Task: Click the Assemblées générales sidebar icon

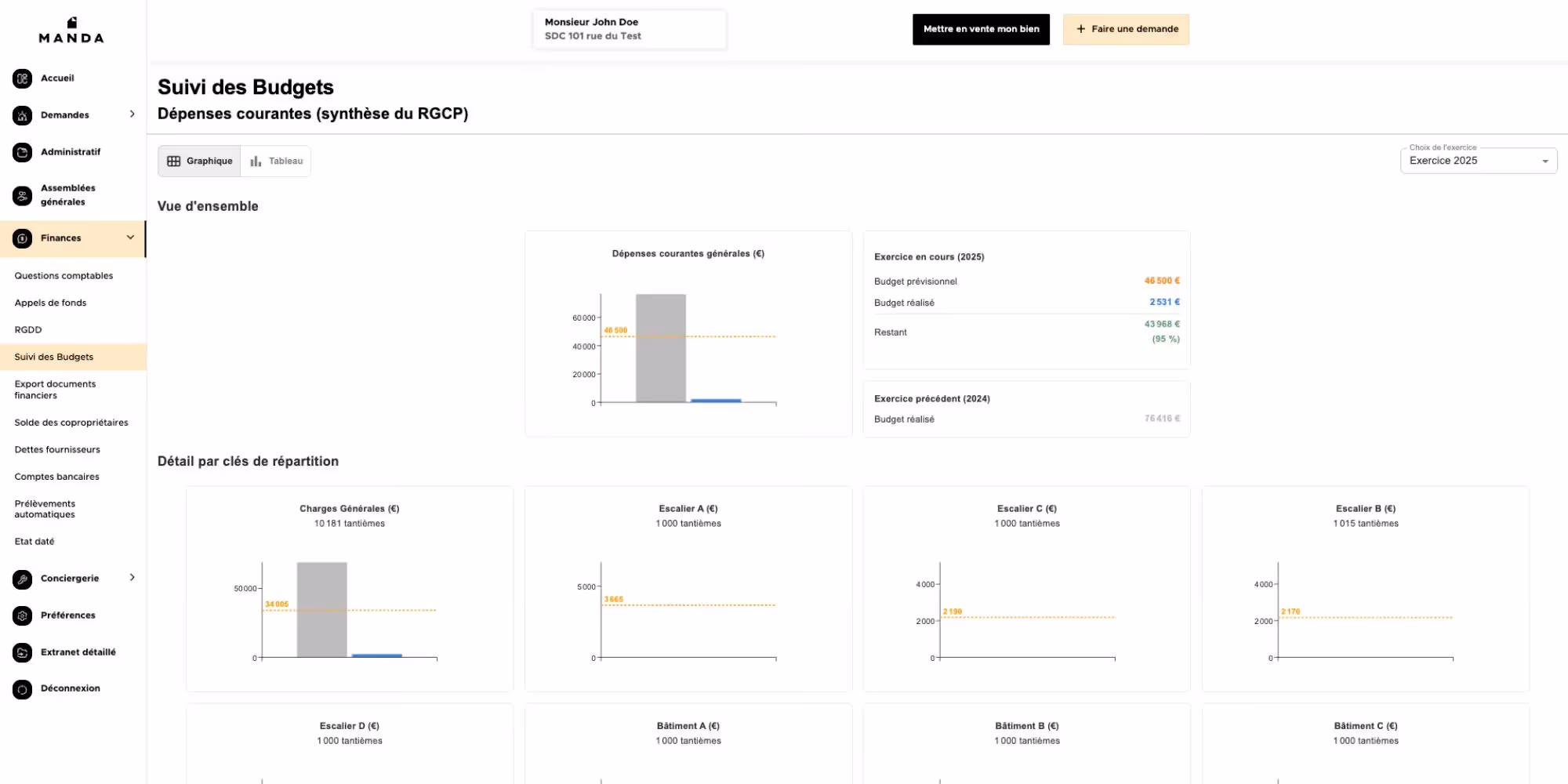Action: pos(23,195)
